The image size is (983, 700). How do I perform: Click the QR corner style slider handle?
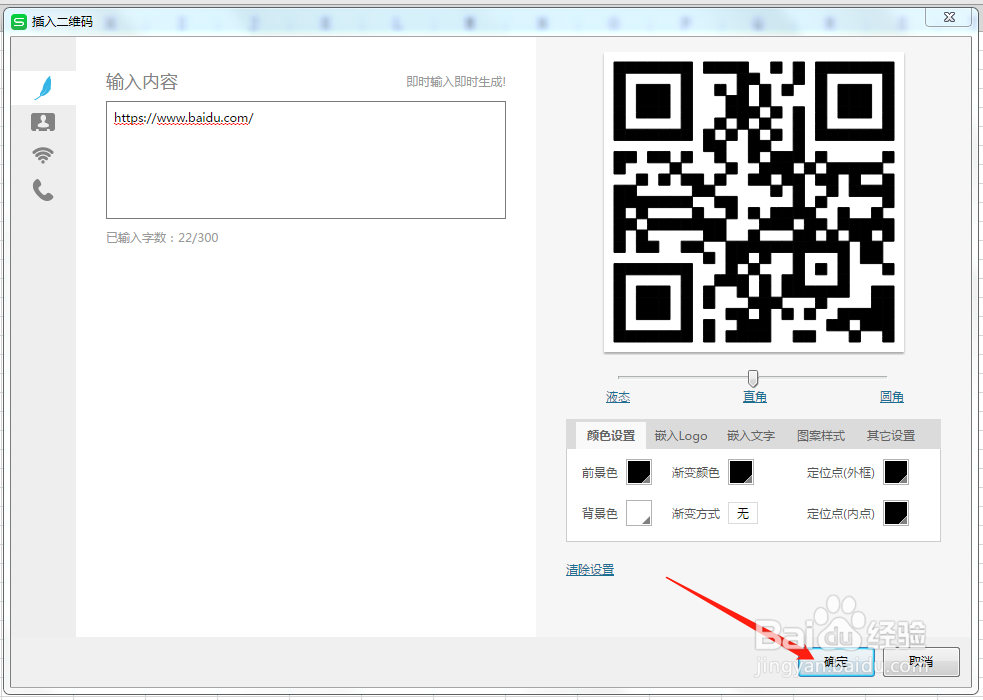point(753,378)
